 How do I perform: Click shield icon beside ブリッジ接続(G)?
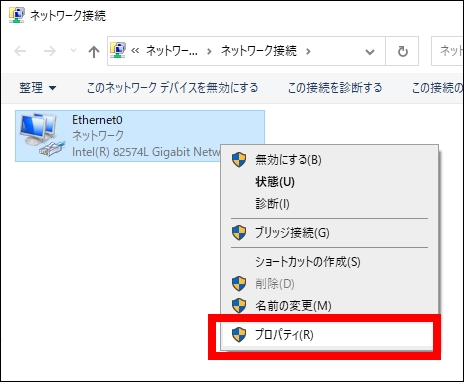coord(239,233)
